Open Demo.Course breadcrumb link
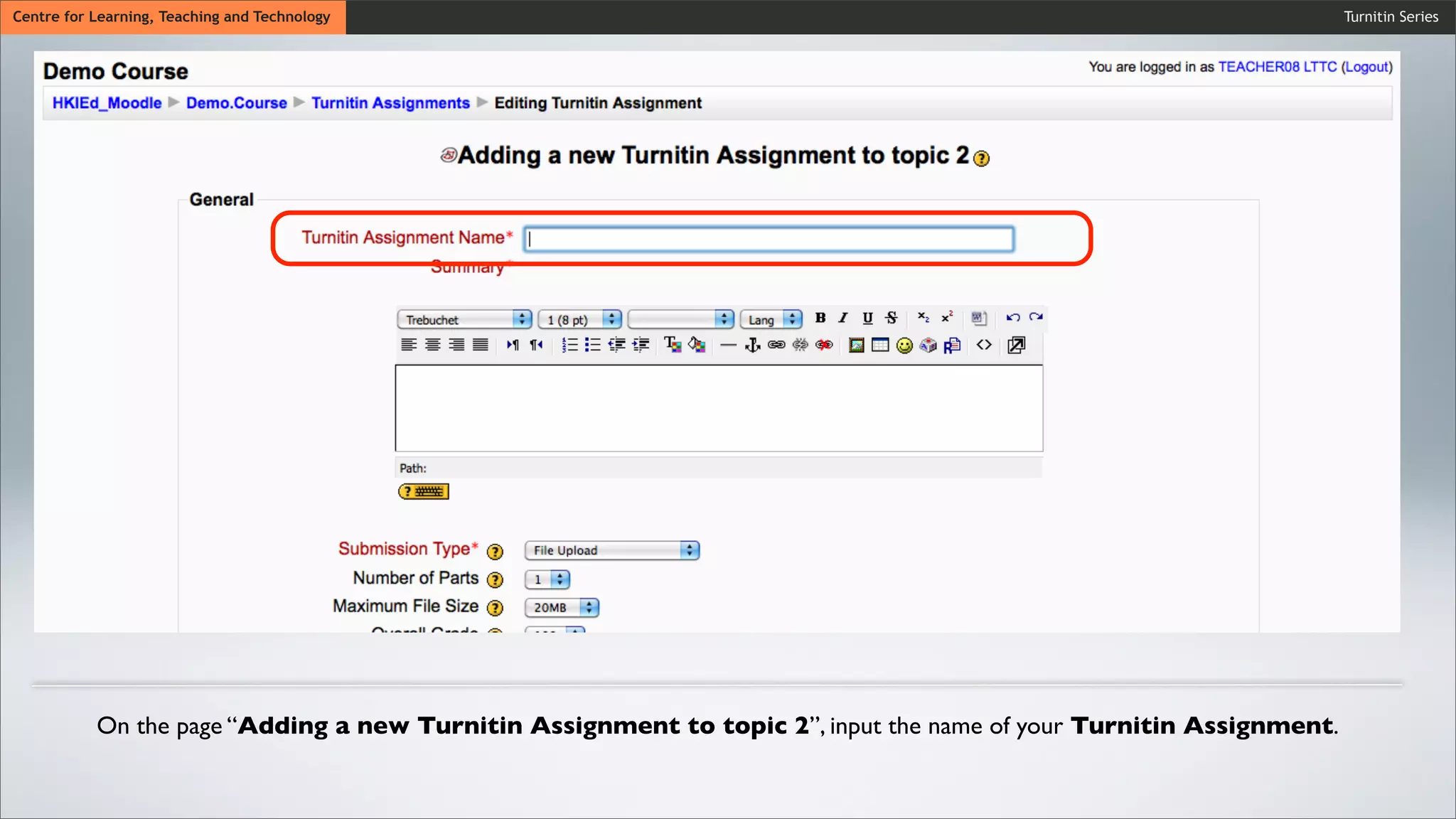Screen dimensions: 1456x819 (236, 103)
